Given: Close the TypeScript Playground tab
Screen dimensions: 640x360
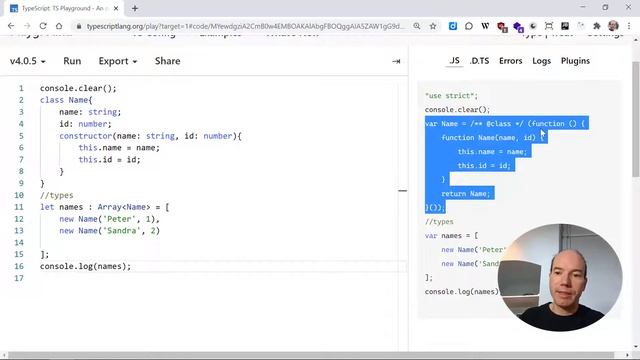Looking at the screenshot, I should [116, 8].
